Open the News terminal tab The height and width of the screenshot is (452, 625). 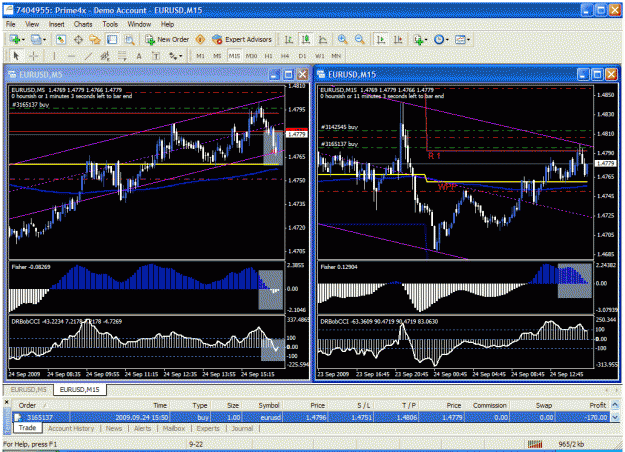pos(114,428)
